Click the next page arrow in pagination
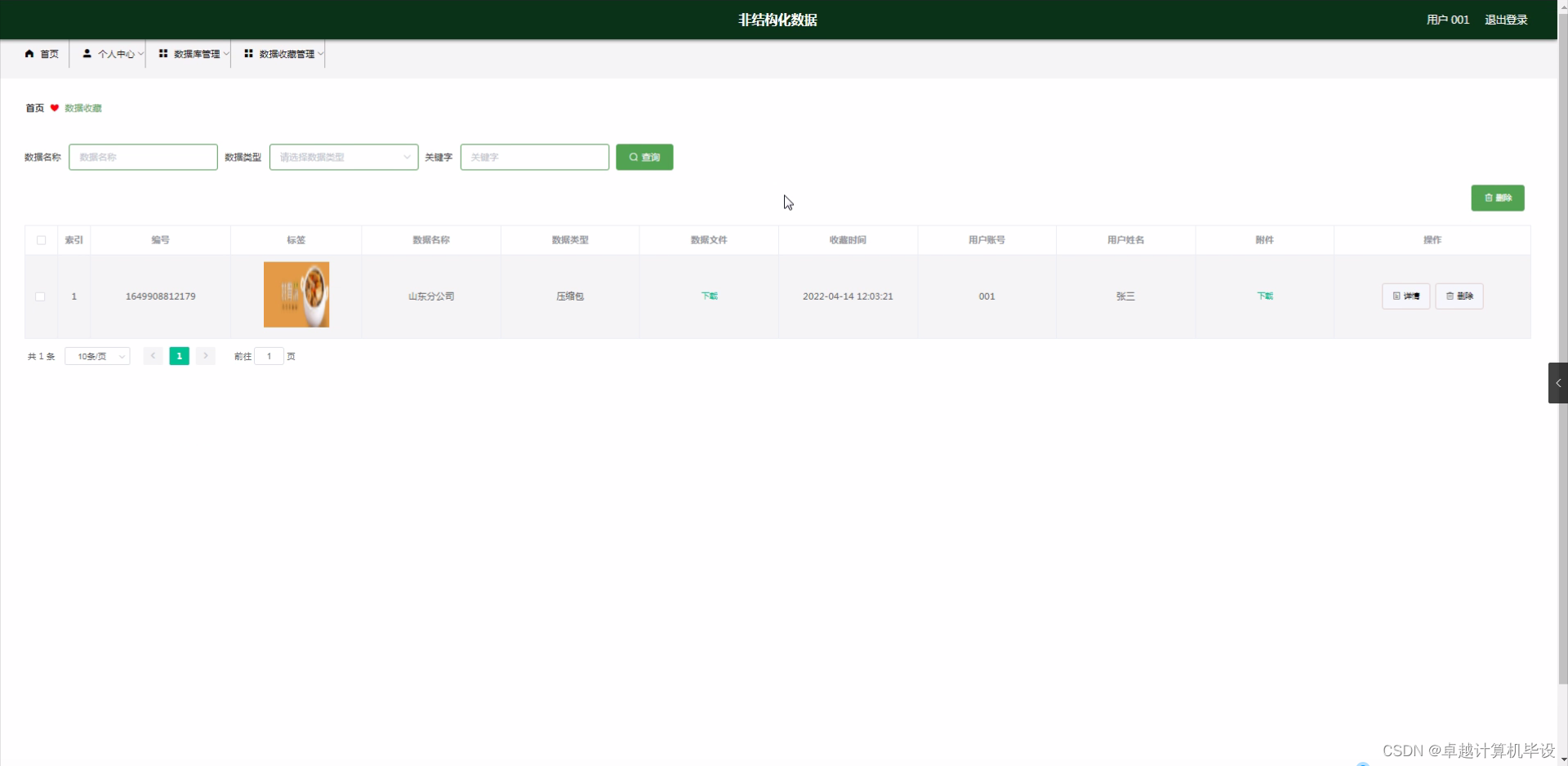Image resolution: width=1568 pixels, height=766 pixels. pos(205,355)
